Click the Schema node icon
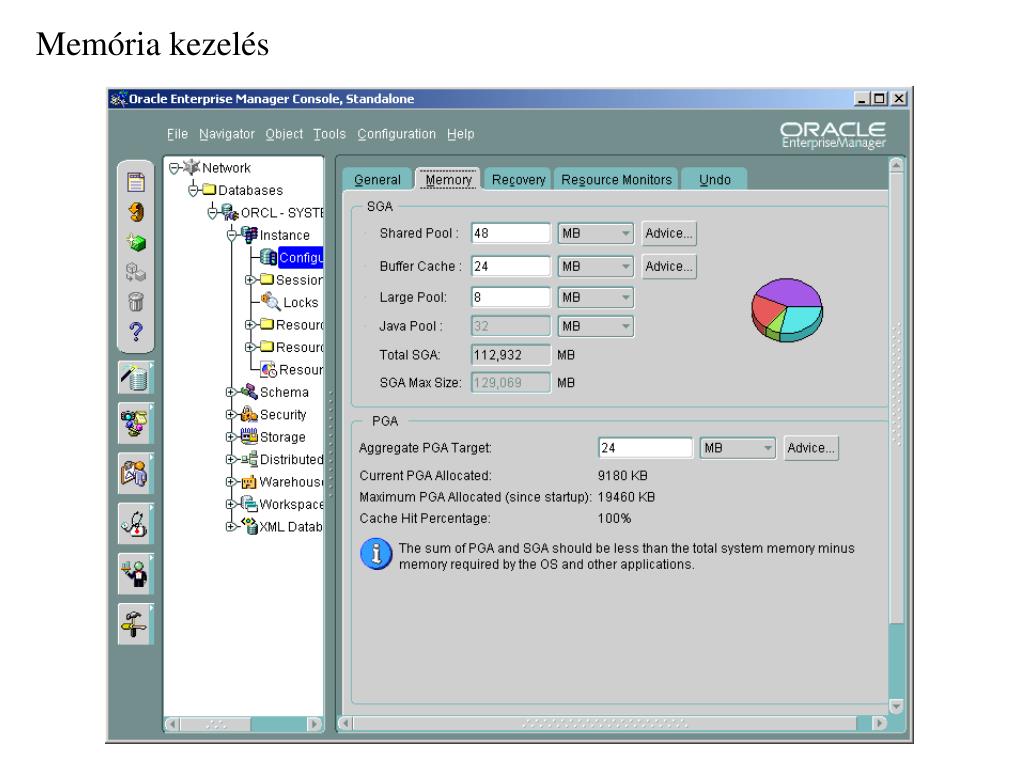 [249, 391]
